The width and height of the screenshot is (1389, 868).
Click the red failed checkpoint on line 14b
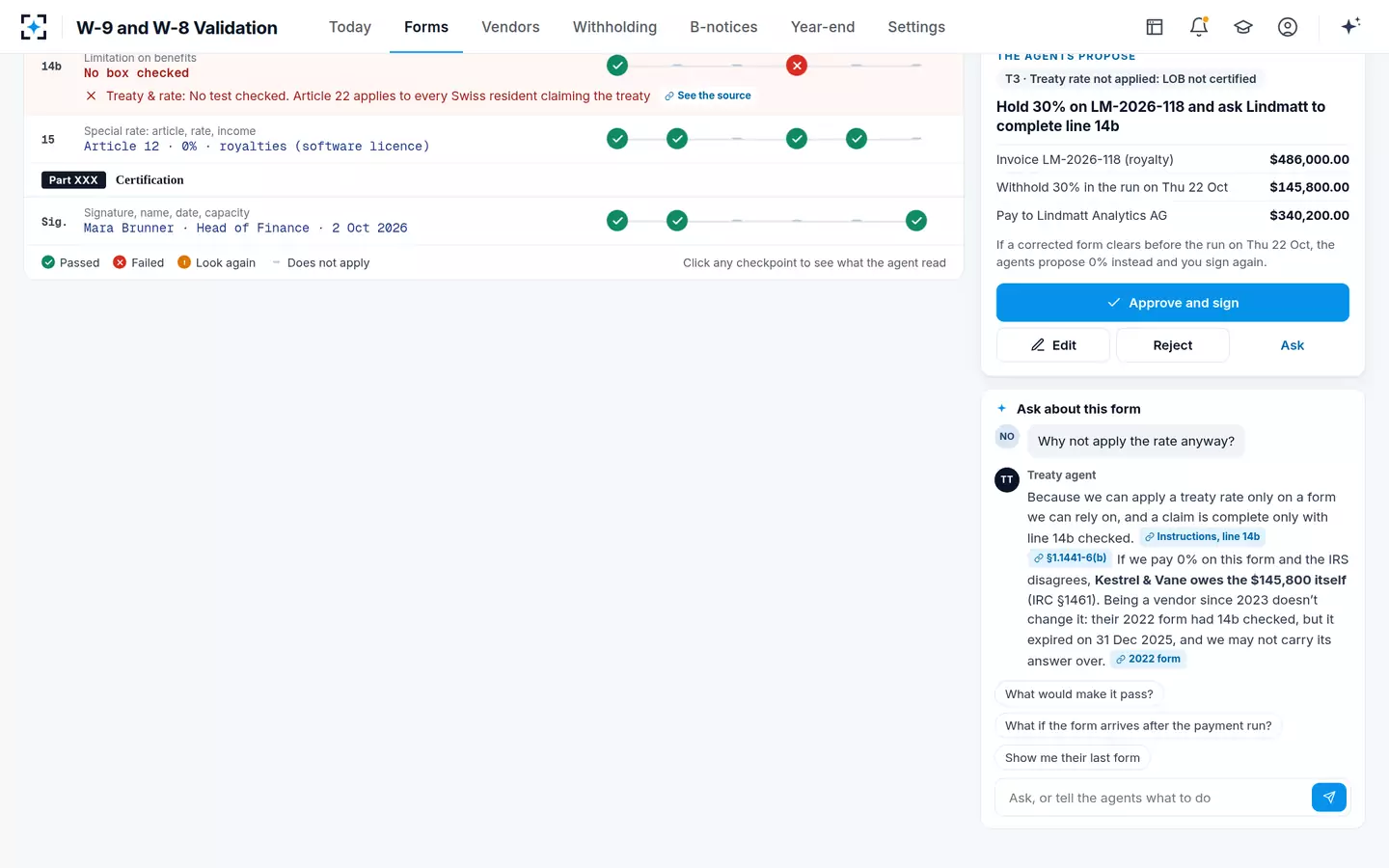pyautogui.click(x=797, y=66)
